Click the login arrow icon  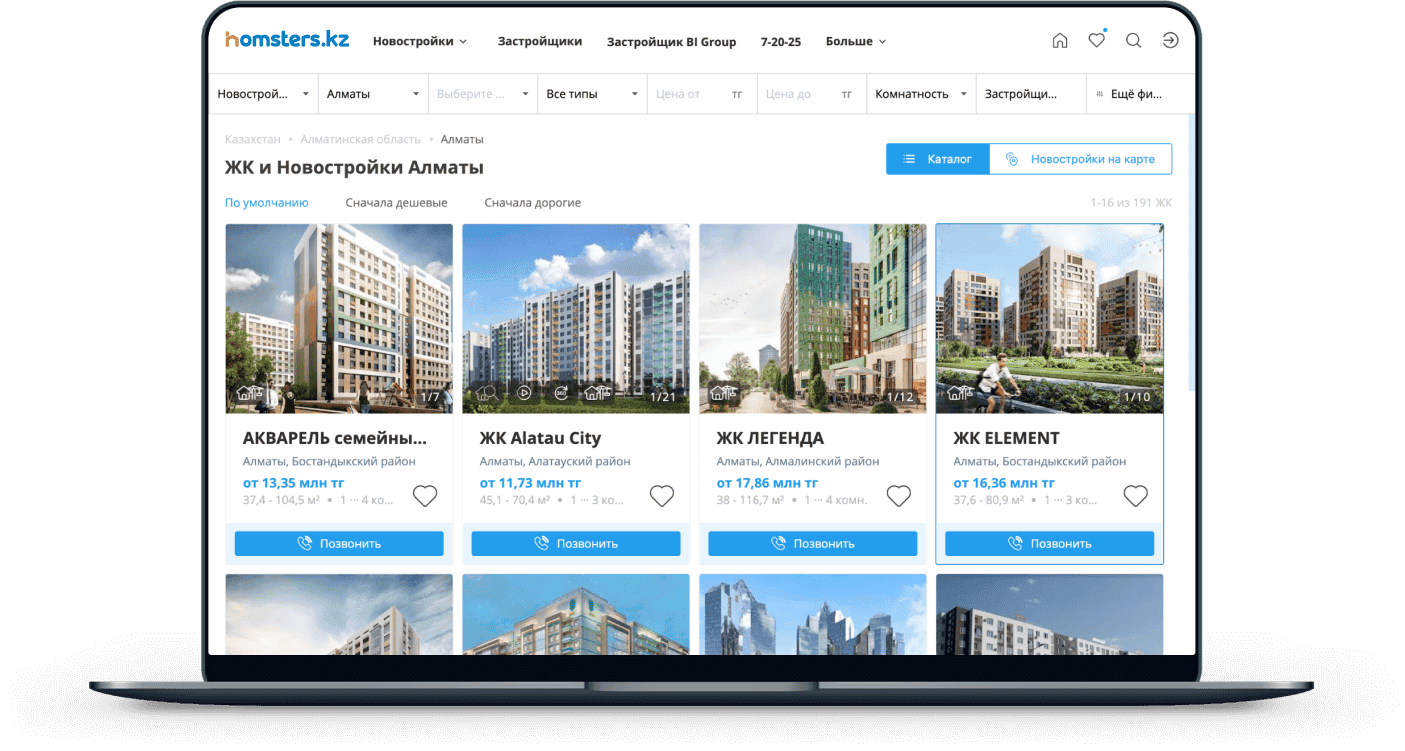point(1170,41)
